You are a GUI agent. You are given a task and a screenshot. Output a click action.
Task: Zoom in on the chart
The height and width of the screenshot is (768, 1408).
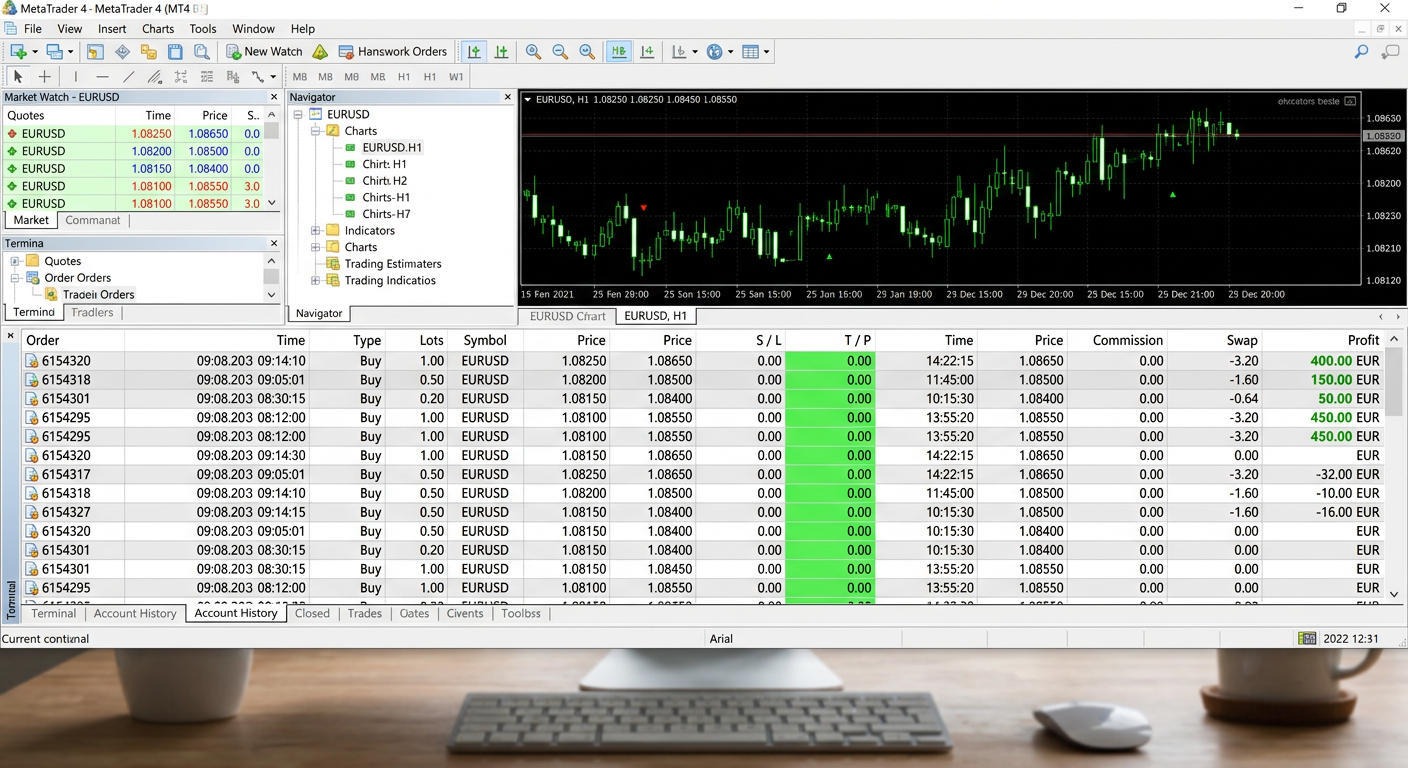coord(533,52)
